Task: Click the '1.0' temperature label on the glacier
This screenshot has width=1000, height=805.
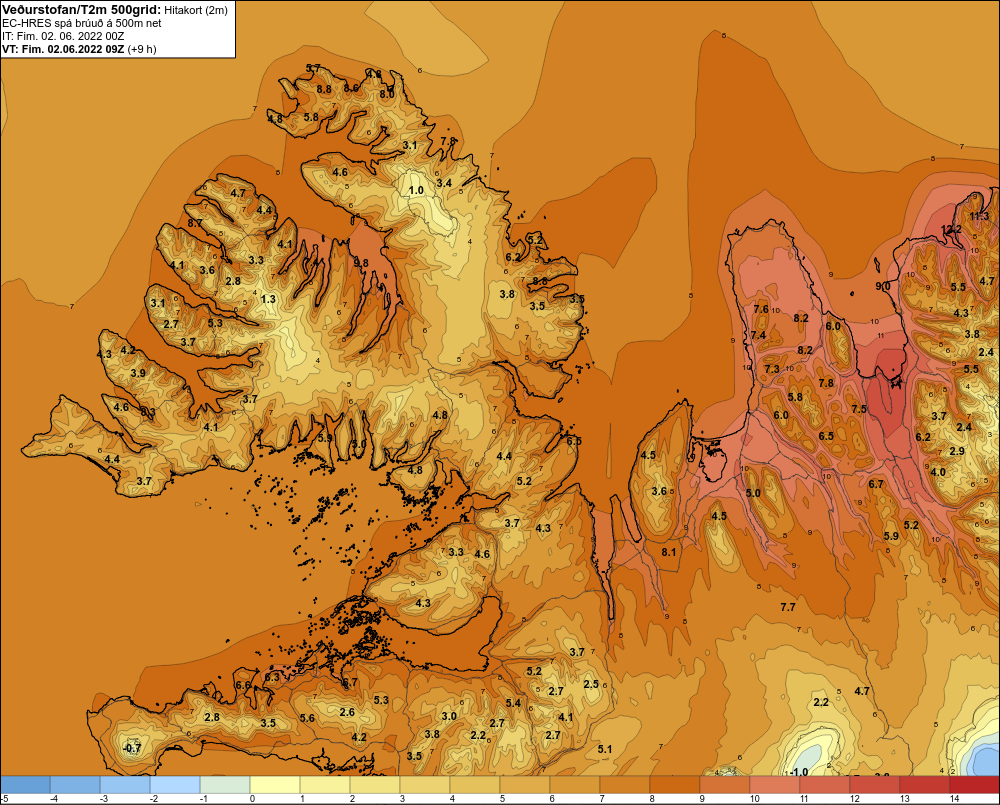Action: point(416,190)
